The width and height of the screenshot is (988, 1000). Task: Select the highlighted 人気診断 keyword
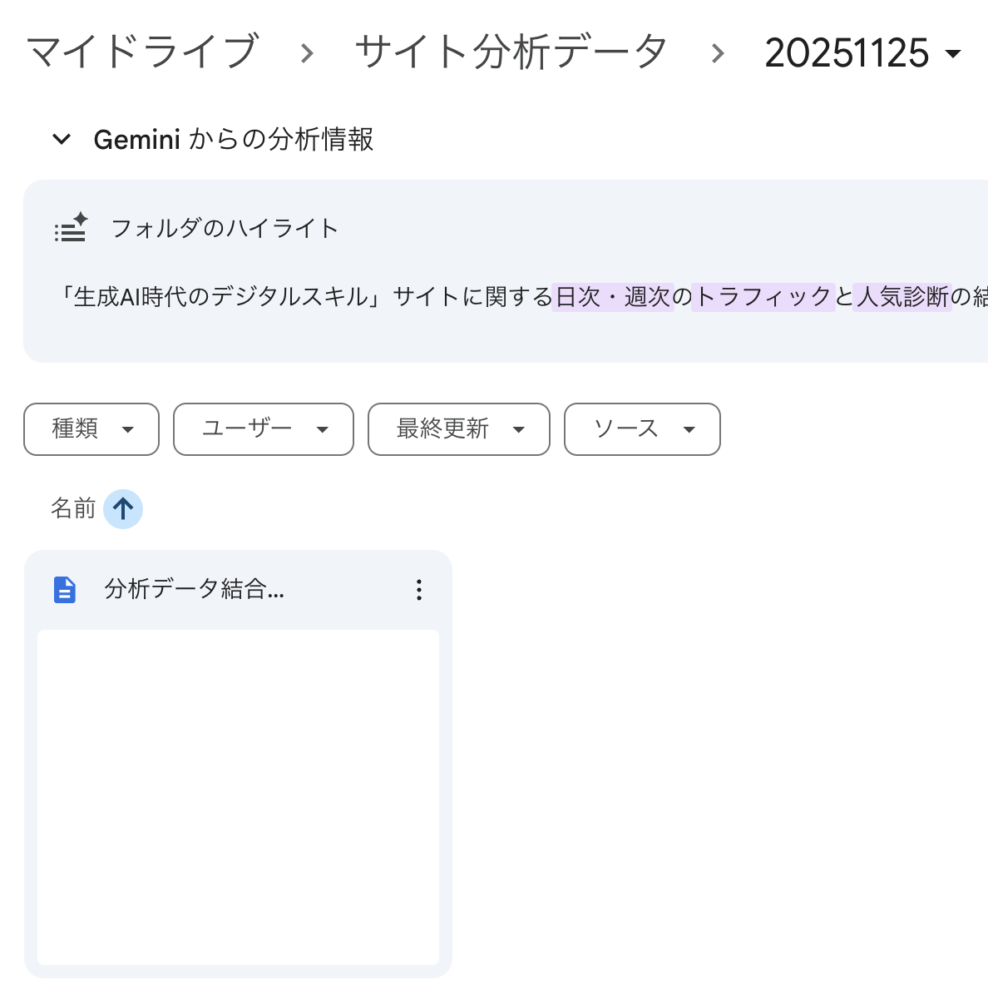[902, 297]
